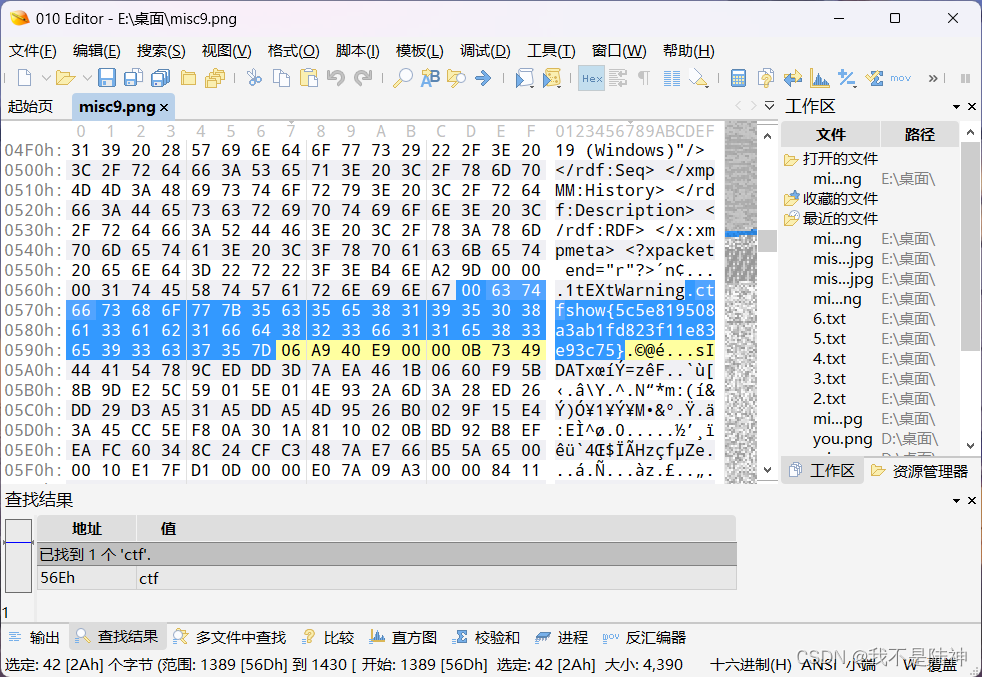This screenshot has width=982, height=677.
Task: Open you.png from the recent files list
Action: coord(840,438)
